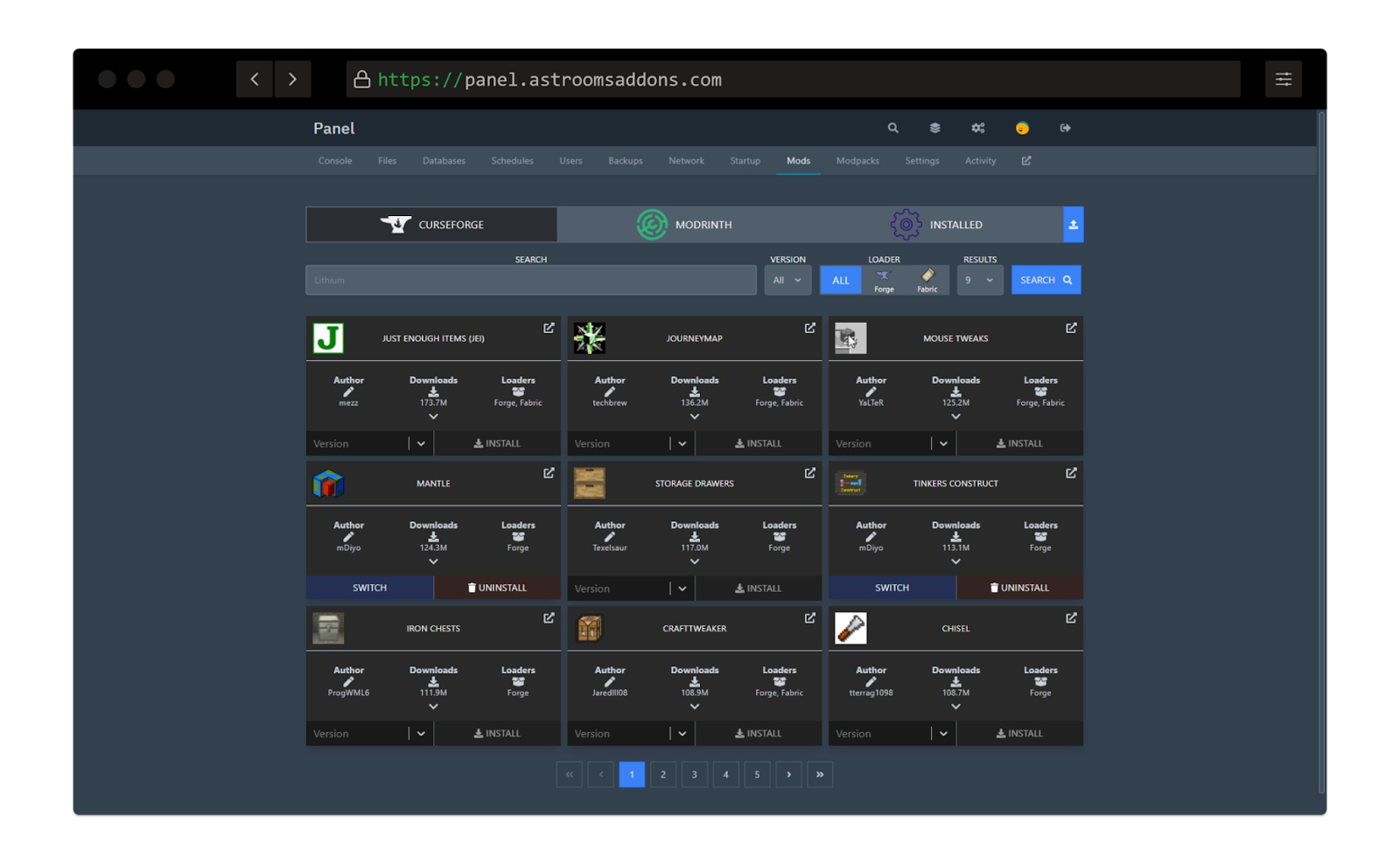Install the CraftTweaker mod
The height and width of the screenshot is (864, 1400).
tap(759, 734)
